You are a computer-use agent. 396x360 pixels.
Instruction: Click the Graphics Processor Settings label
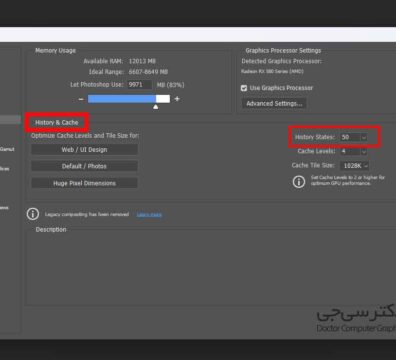(283, 51)
